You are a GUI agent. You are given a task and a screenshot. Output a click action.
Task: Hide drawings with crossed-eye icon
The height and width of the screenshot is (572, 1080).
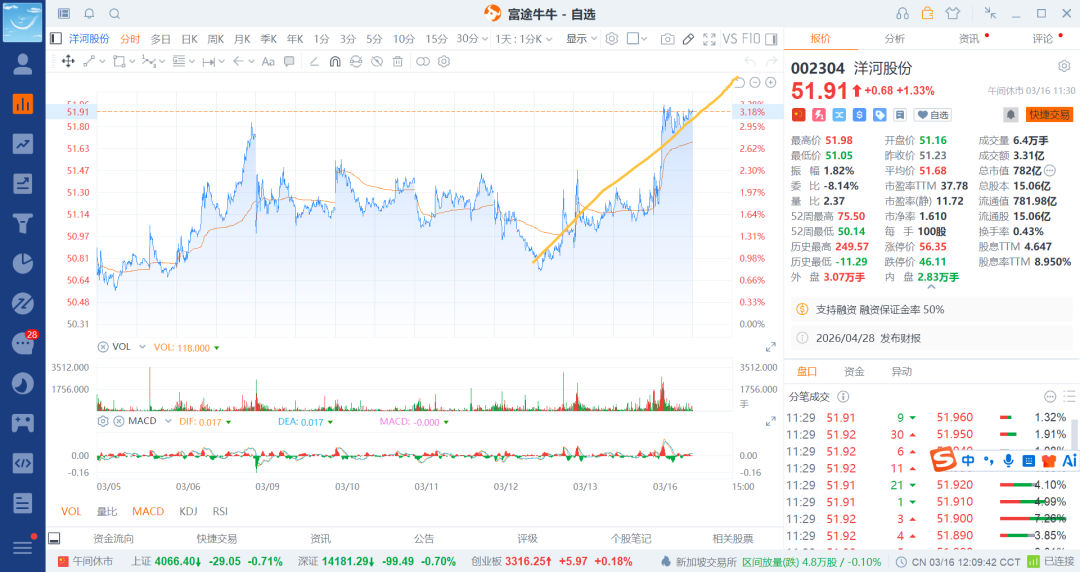(x=377, y=61)
